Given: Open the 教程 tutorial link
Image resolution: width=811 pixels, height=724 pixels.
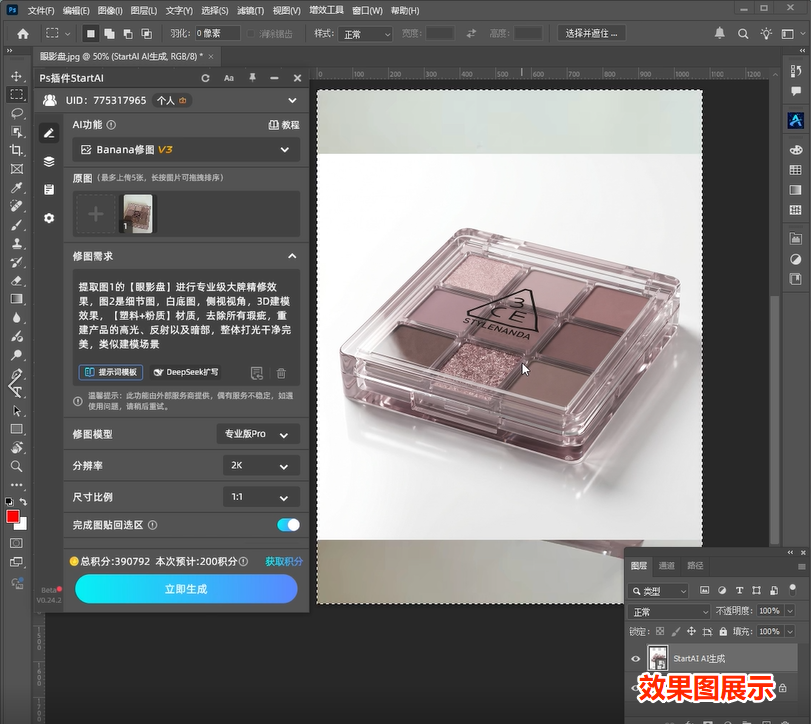Looking at the screenshot, I should click(284, 125).
